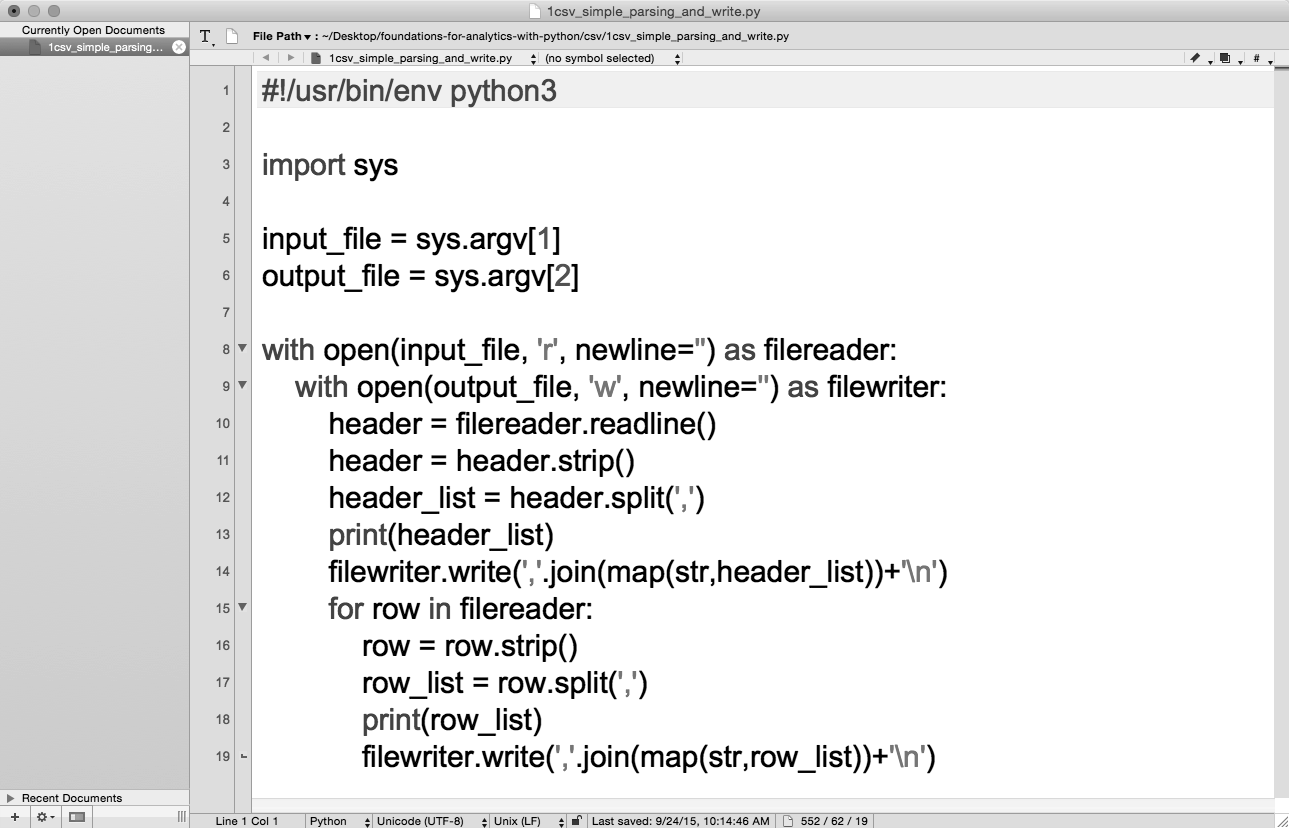1289x828 pixels.
Task: Open the text options (T) menu icon
Action: [x=206, y=37]
